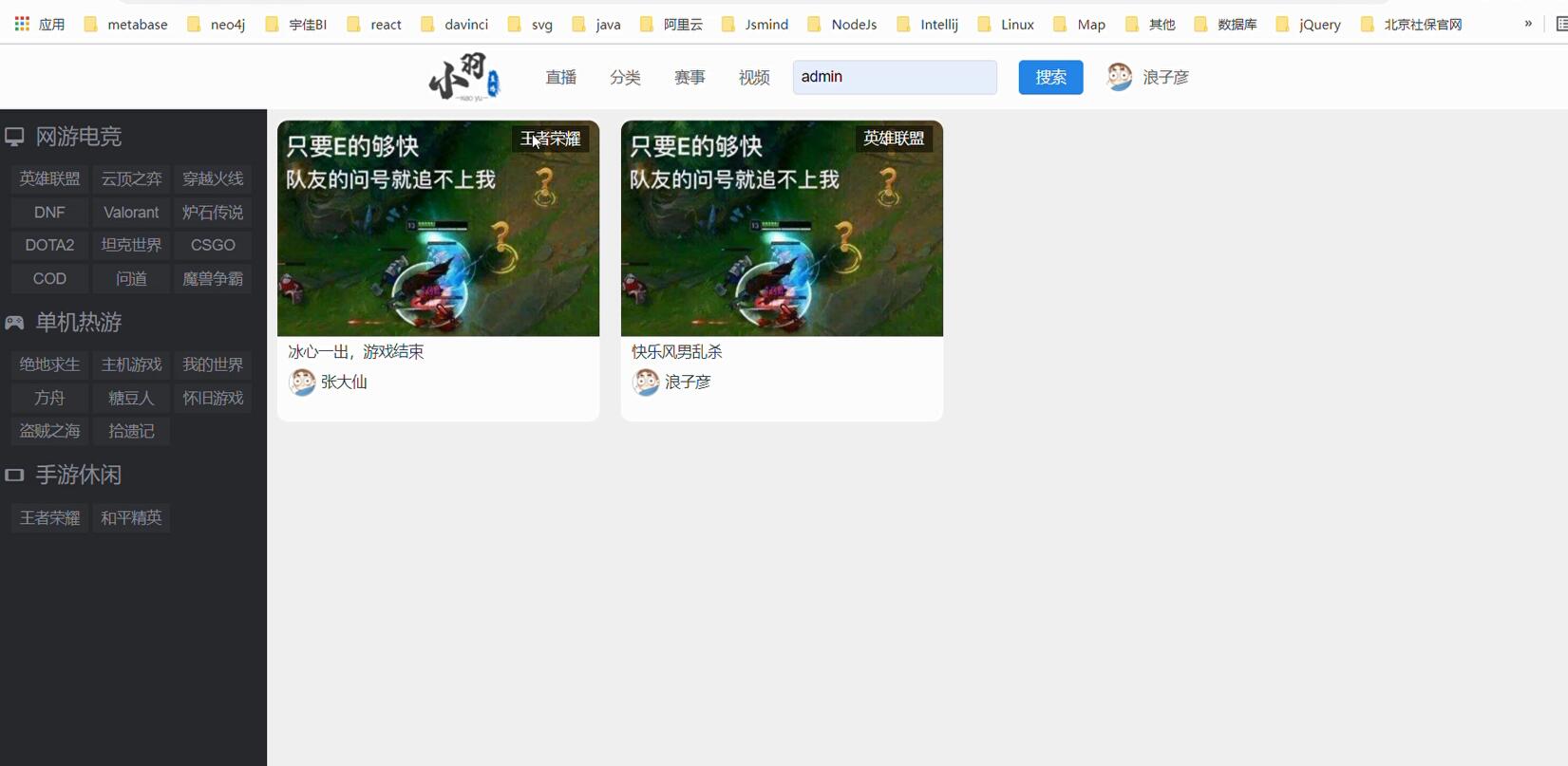Open the 阿里云 bookmark folder
This screenshot has height=766, width=1568.
coord(671,24)
